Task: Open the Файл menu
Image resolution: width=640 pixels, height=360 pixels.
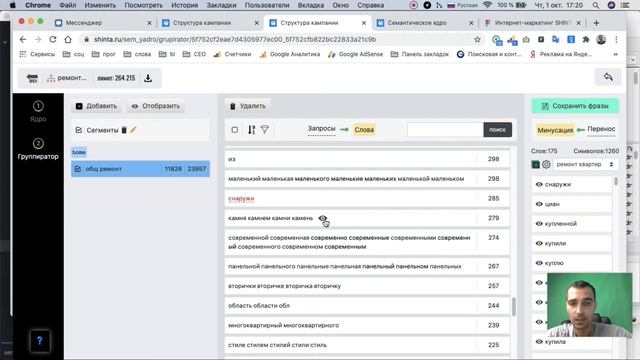Action: tap(67, 5)
